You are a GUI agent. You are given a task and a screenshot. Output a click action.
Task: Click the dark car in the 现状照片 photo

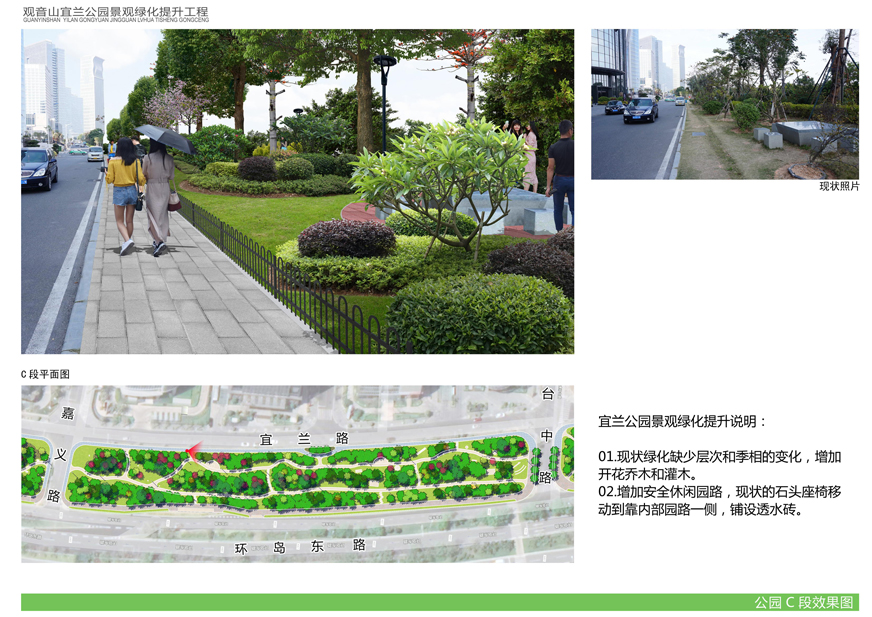(641, 109)
